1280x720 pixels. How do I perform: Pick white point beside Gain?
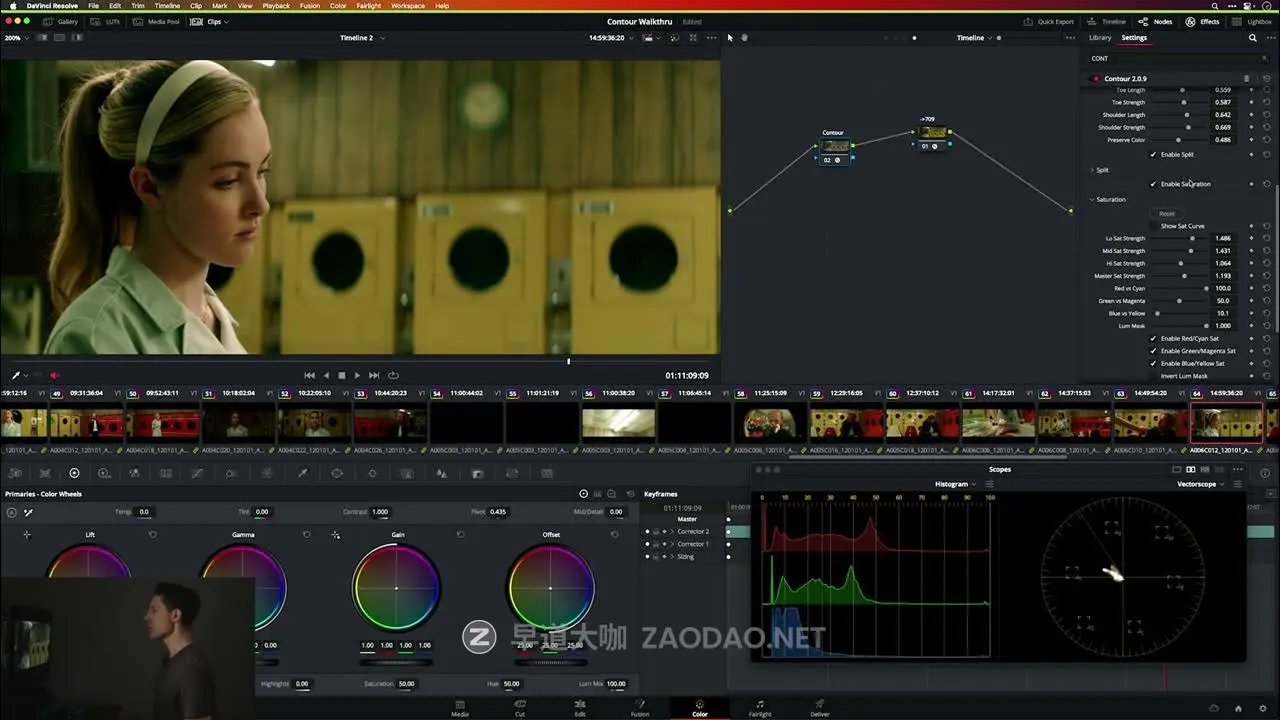336,535
